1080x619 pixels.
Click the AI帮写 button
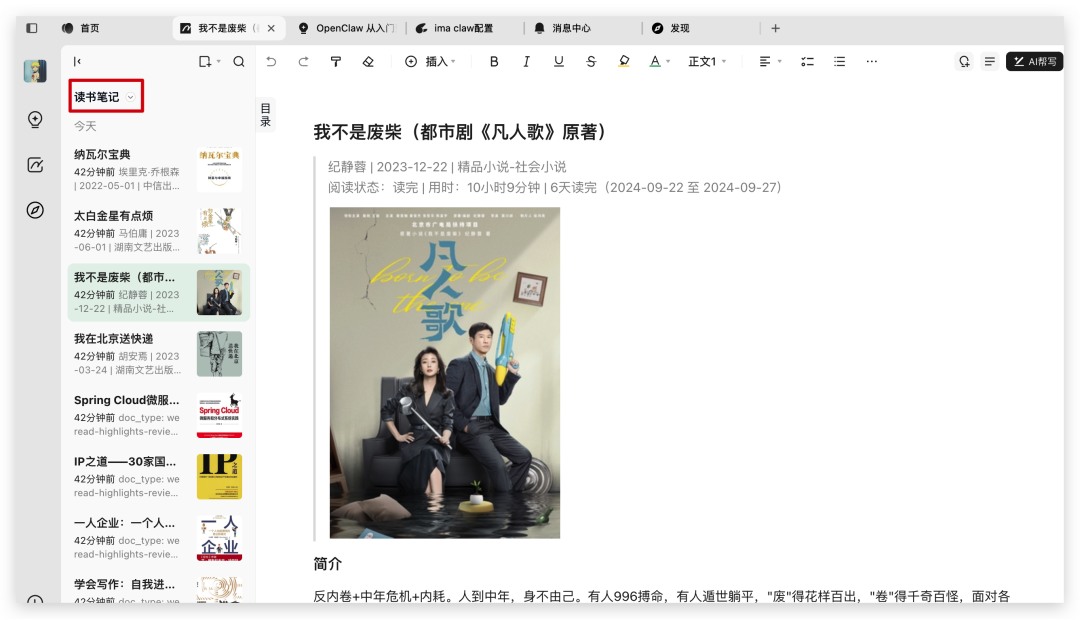coord(1035,61)
